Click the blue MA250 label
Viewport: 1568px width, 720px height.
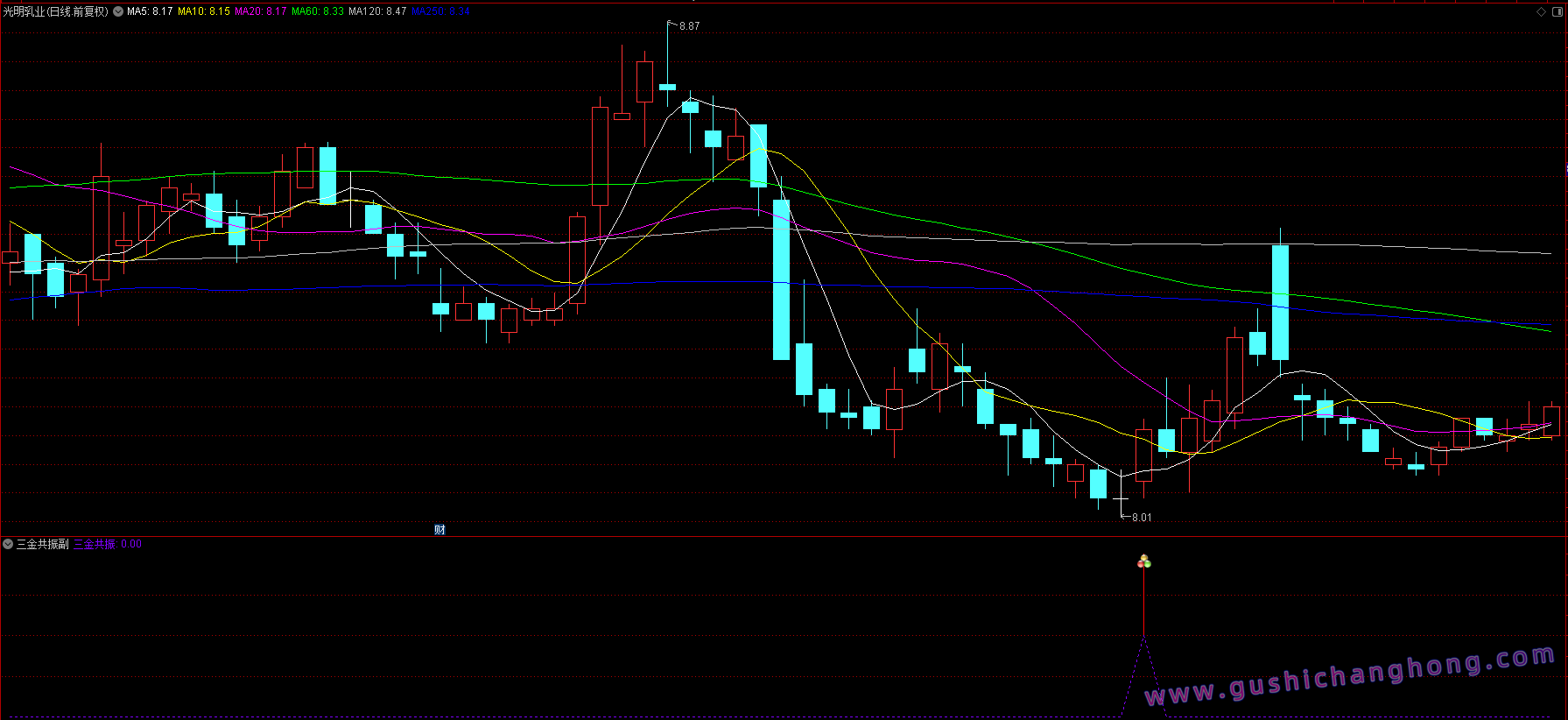click(x=440, y=11)
